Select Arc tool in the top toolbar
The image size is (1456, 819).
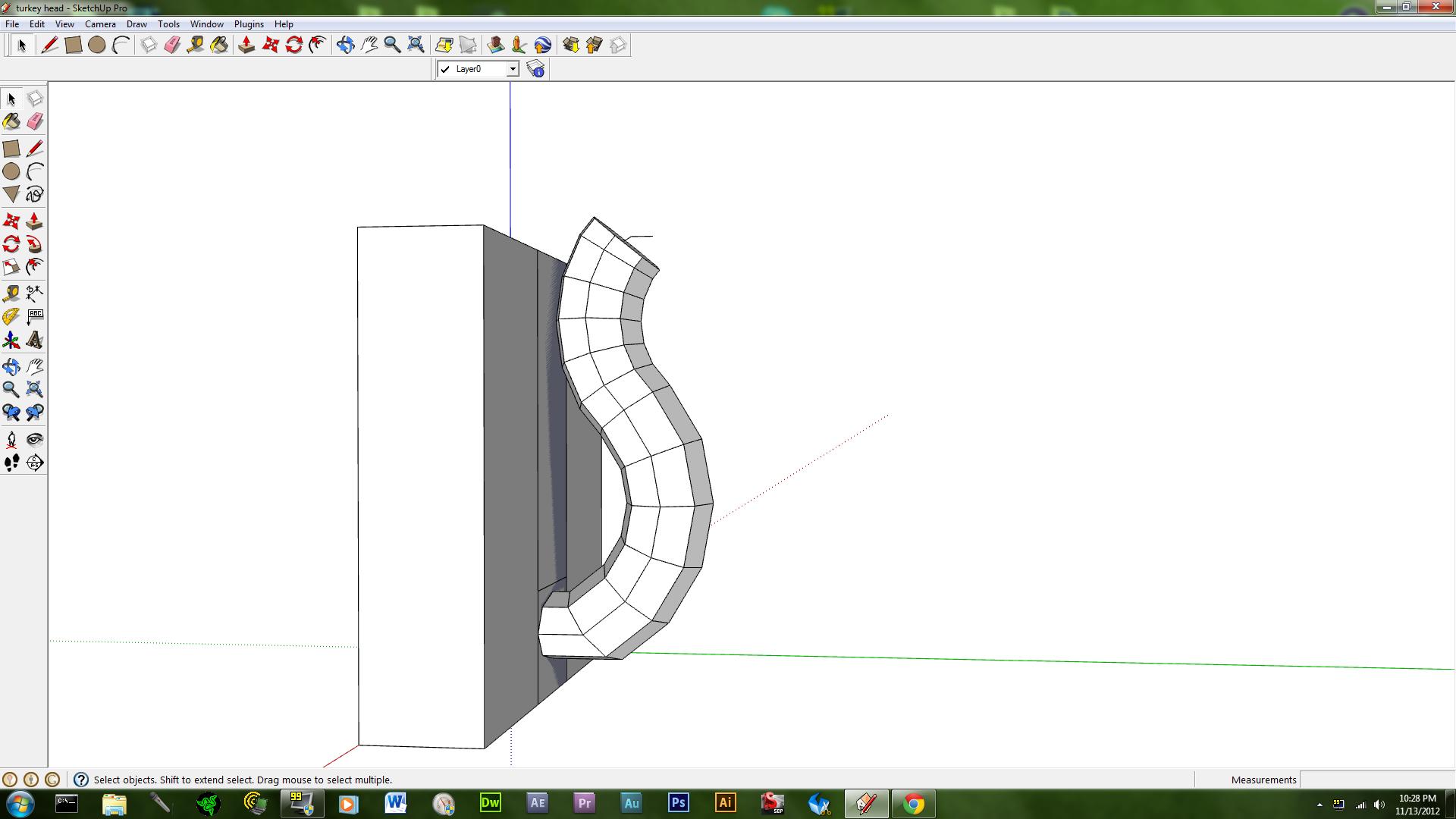pos(121,45)
